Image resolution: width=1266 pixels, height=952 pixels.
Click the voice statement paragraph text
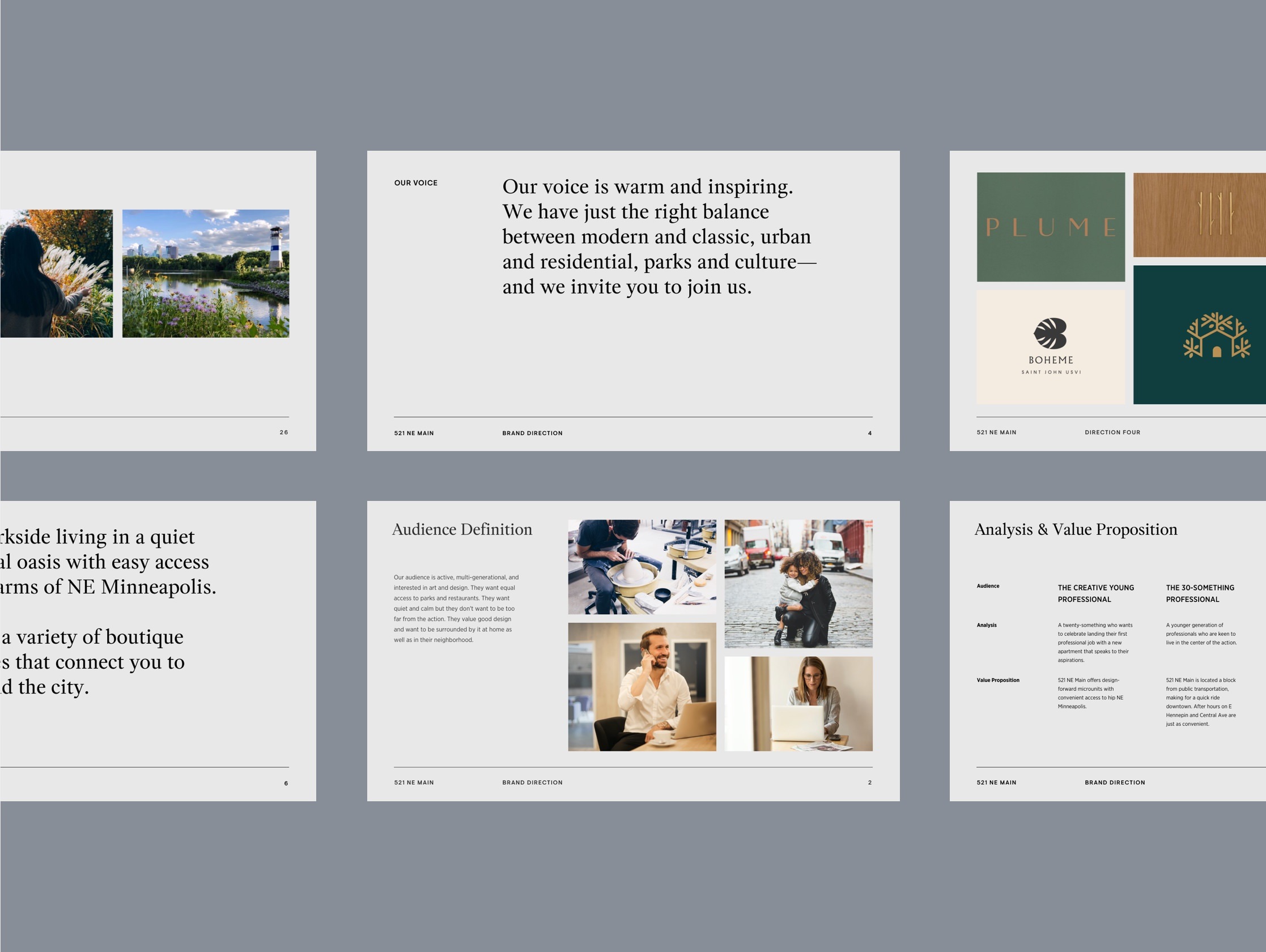pyautogui.click(x=658, y=236)
